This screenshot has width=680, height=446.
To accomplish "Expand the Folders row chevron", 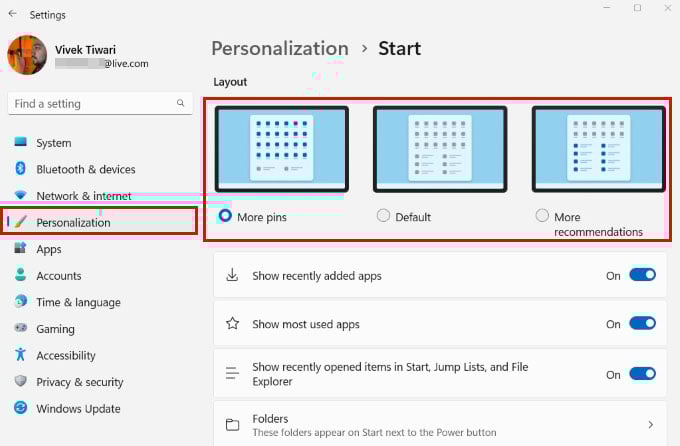I will (651, 425).
